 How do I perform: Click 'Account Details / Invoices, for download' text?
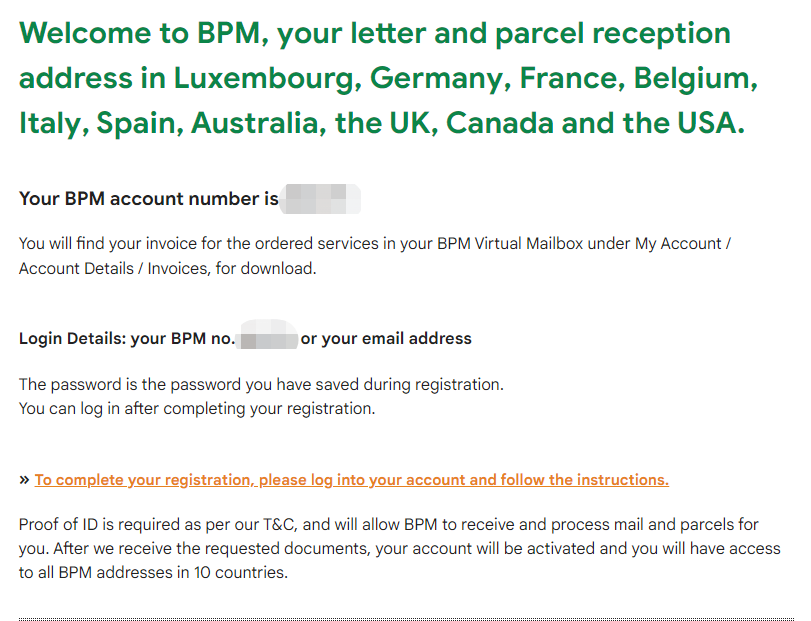pyautogui.click(x=168, y=269)
